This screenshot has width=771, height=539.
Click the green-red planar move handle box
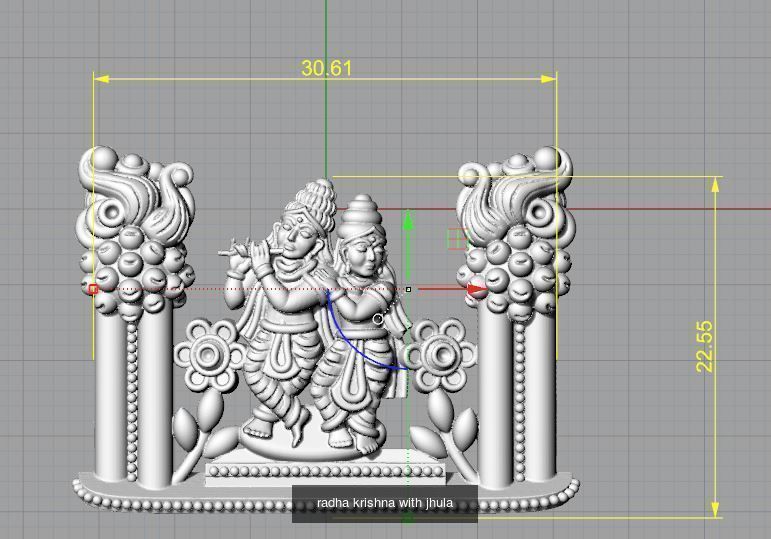(x=457, y=239)
